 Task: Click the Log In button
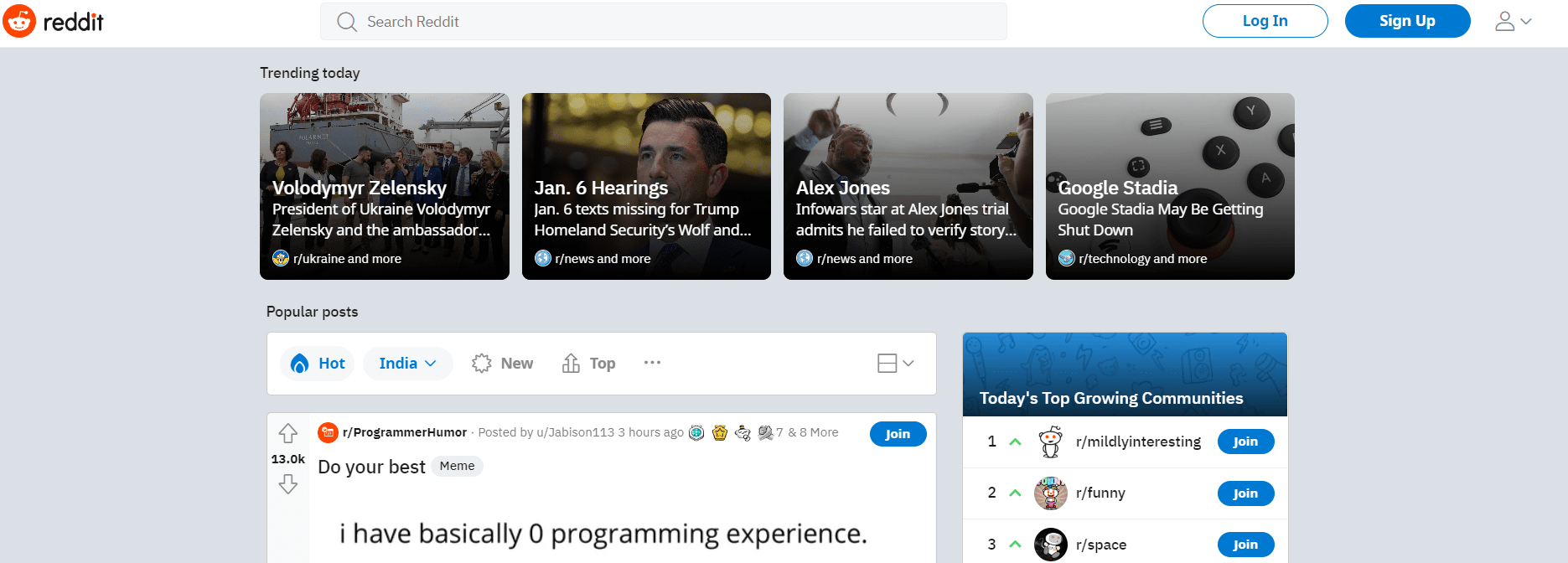(x=1265, y=21)
